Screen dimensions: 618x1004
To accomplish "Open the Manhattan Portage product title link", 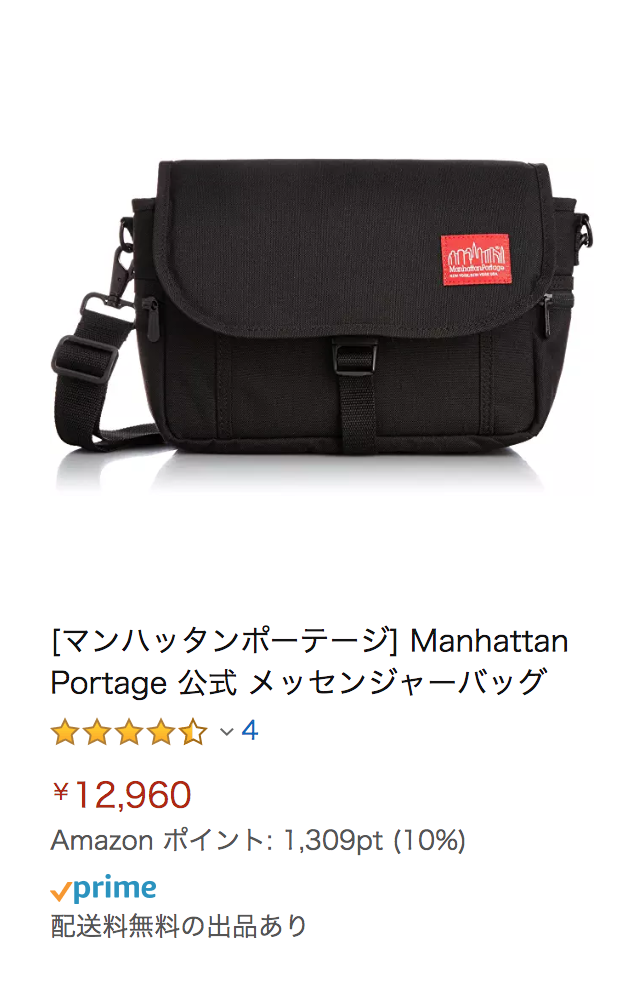I will (x=309, y=661).
